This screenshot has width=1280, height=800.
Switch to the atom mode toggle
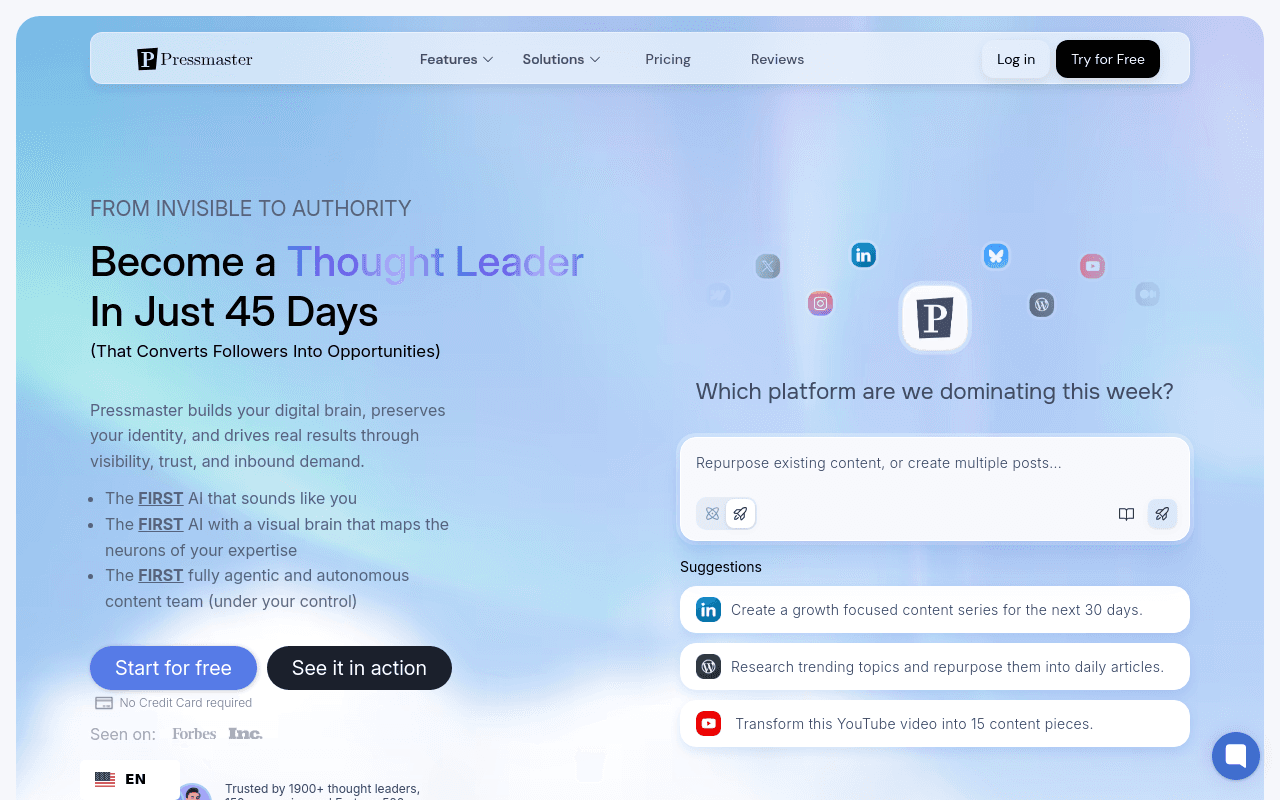(712, 514)
